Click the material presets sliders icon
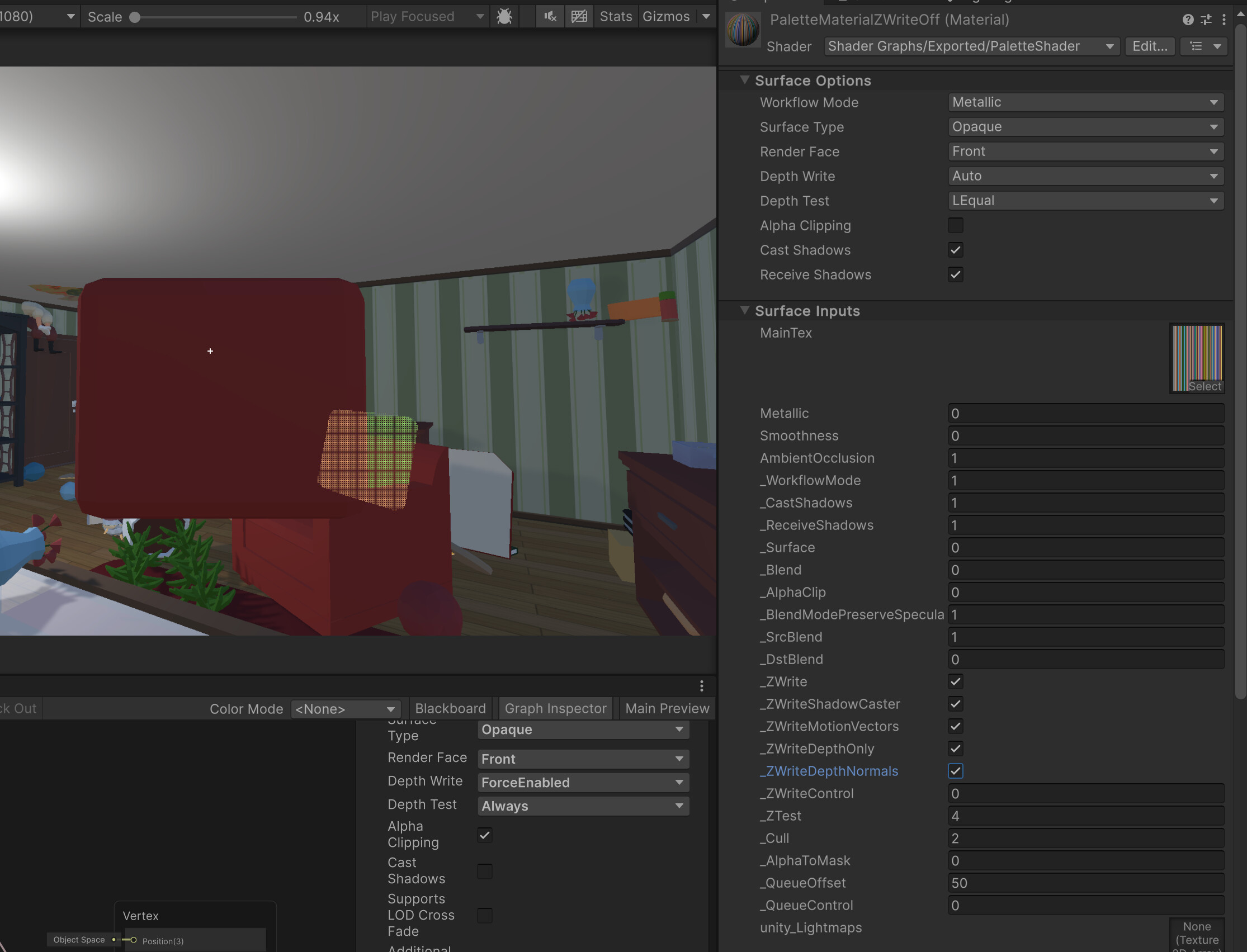Image resolution: width=1247 pixels, height=952 pixels. tap(1205, 19)
